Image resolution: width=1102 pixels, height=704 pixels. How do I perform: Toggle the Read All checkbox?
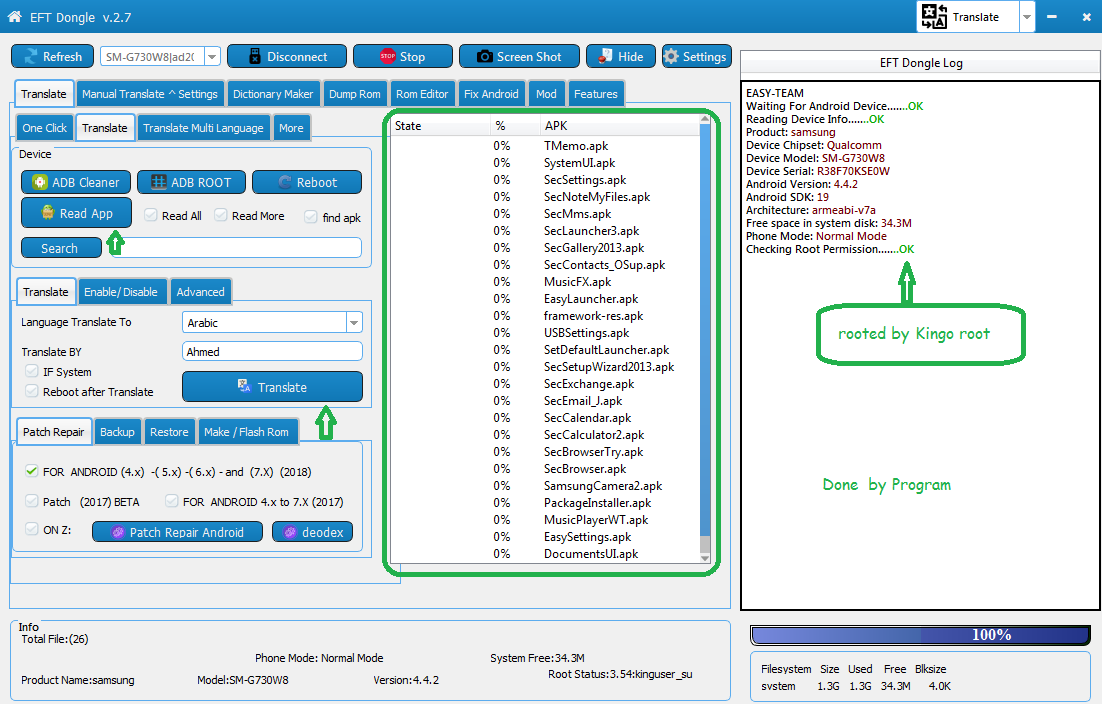pyautogui.click(x=150, y=215)
